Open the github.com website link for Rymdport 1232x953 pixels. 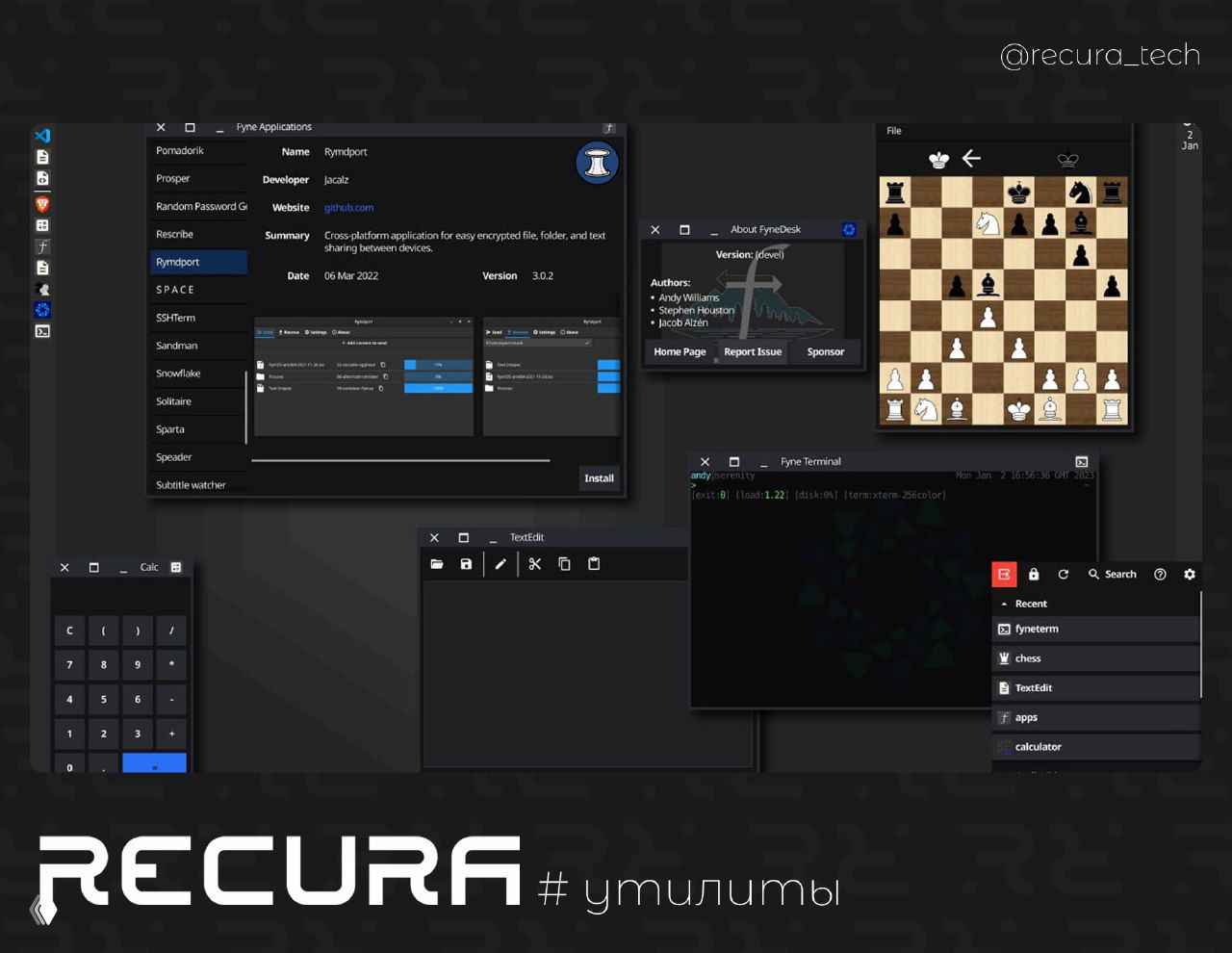pos(348,207)
